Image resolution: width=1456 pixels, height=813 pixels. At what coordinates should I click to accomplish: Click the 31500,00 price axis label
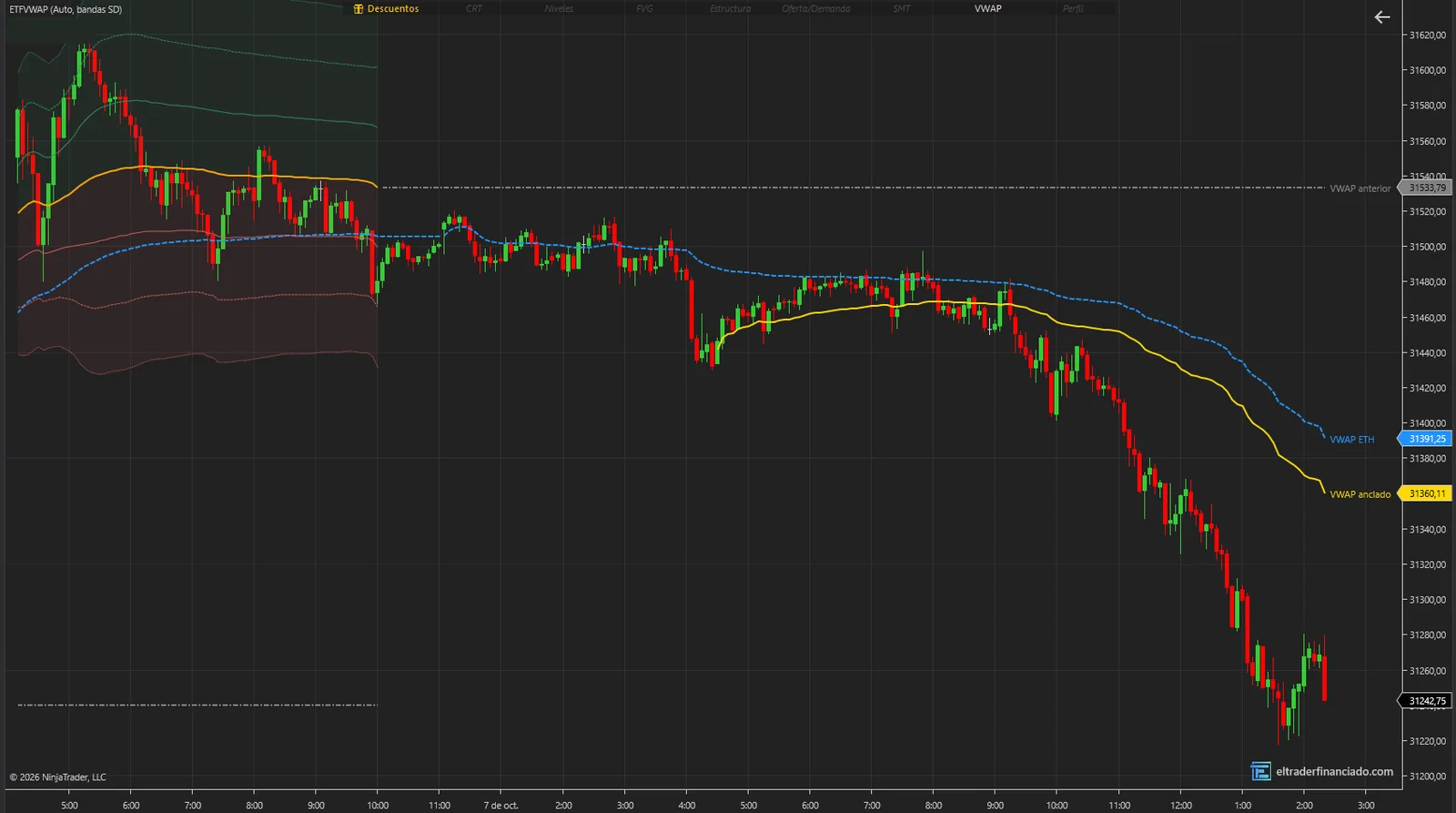1427,247
